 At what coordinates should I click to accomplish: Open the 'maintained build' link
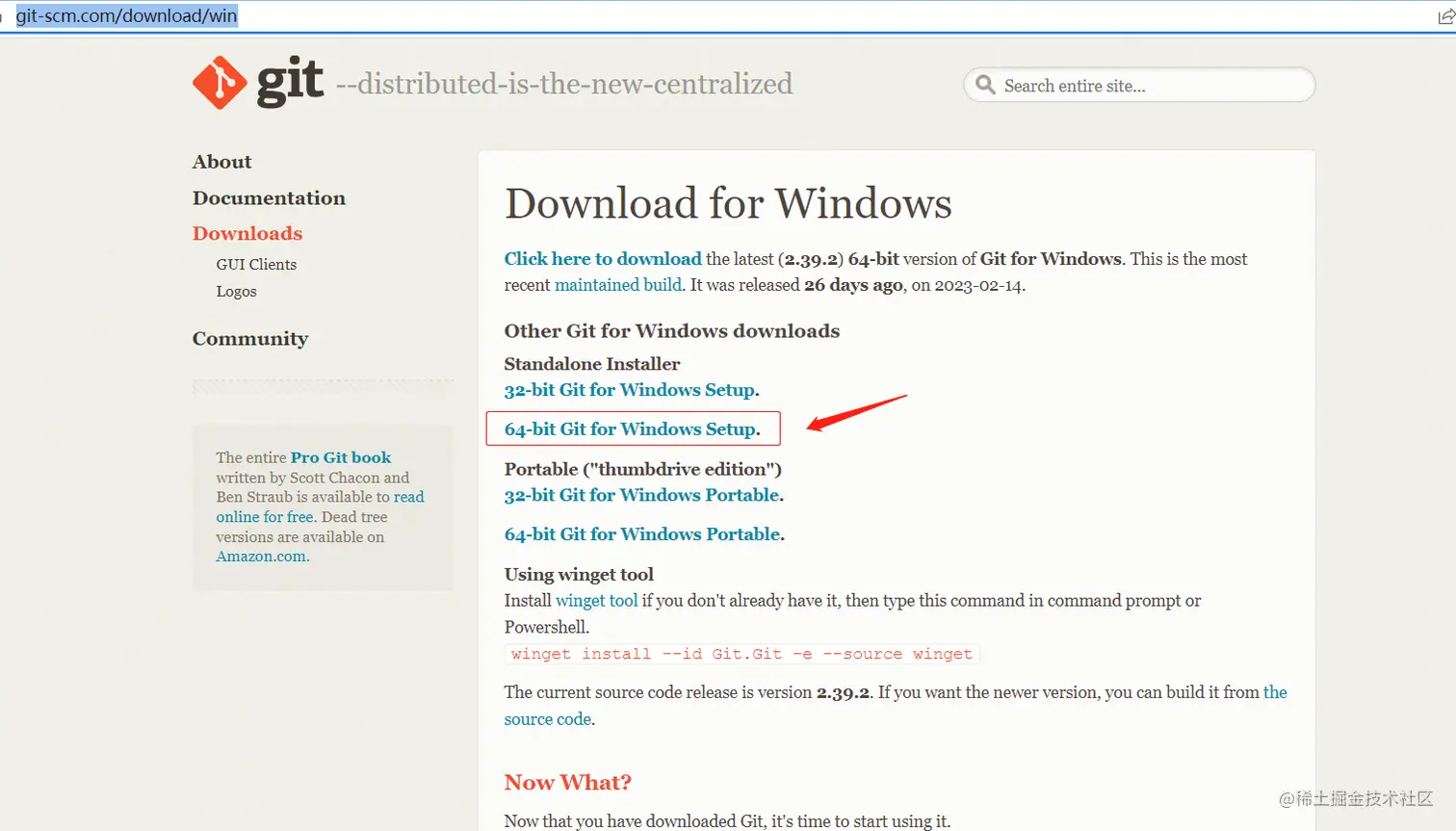click(618, 285)
